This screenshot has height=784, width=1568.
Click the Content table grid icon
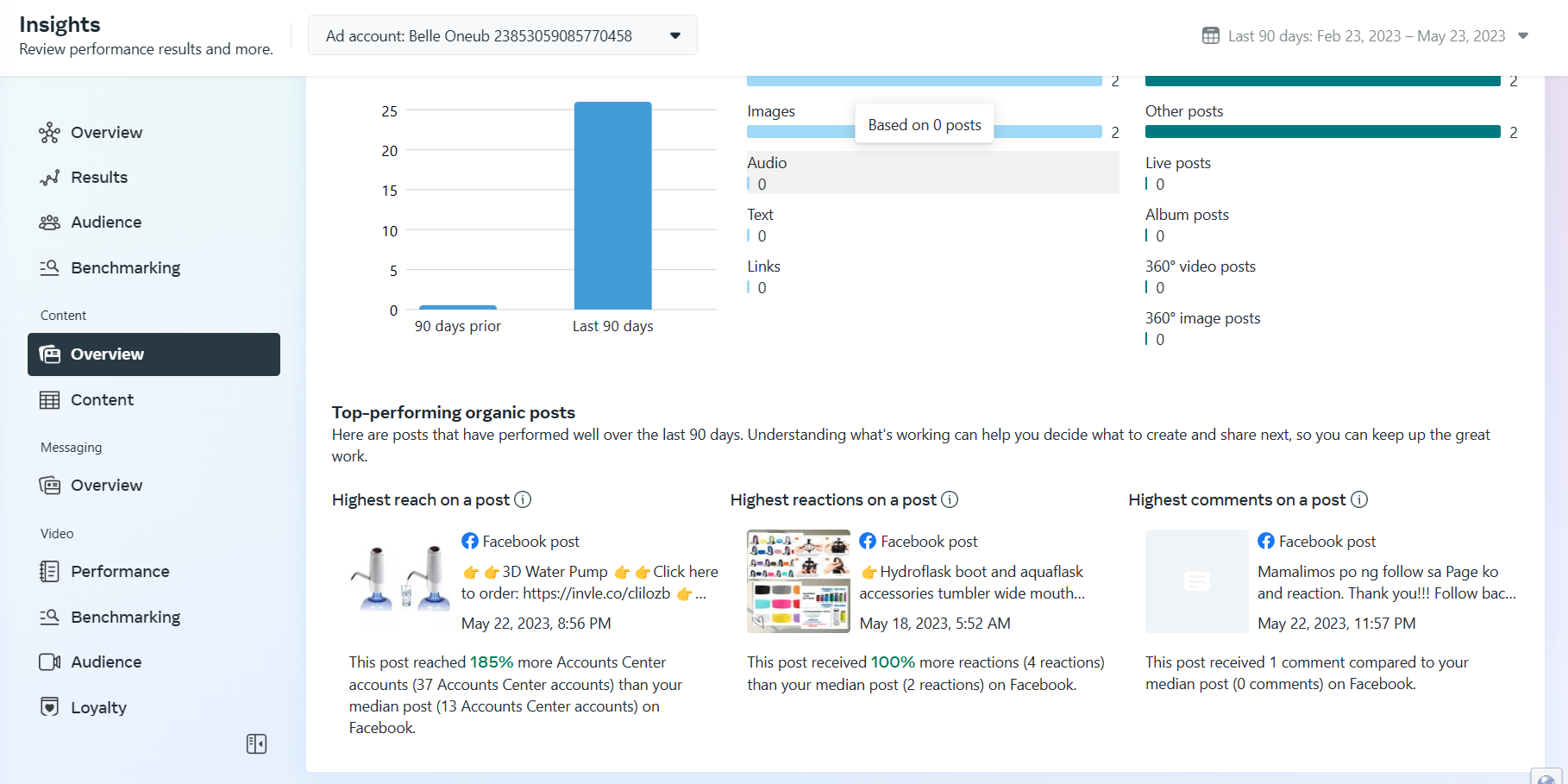49,400
